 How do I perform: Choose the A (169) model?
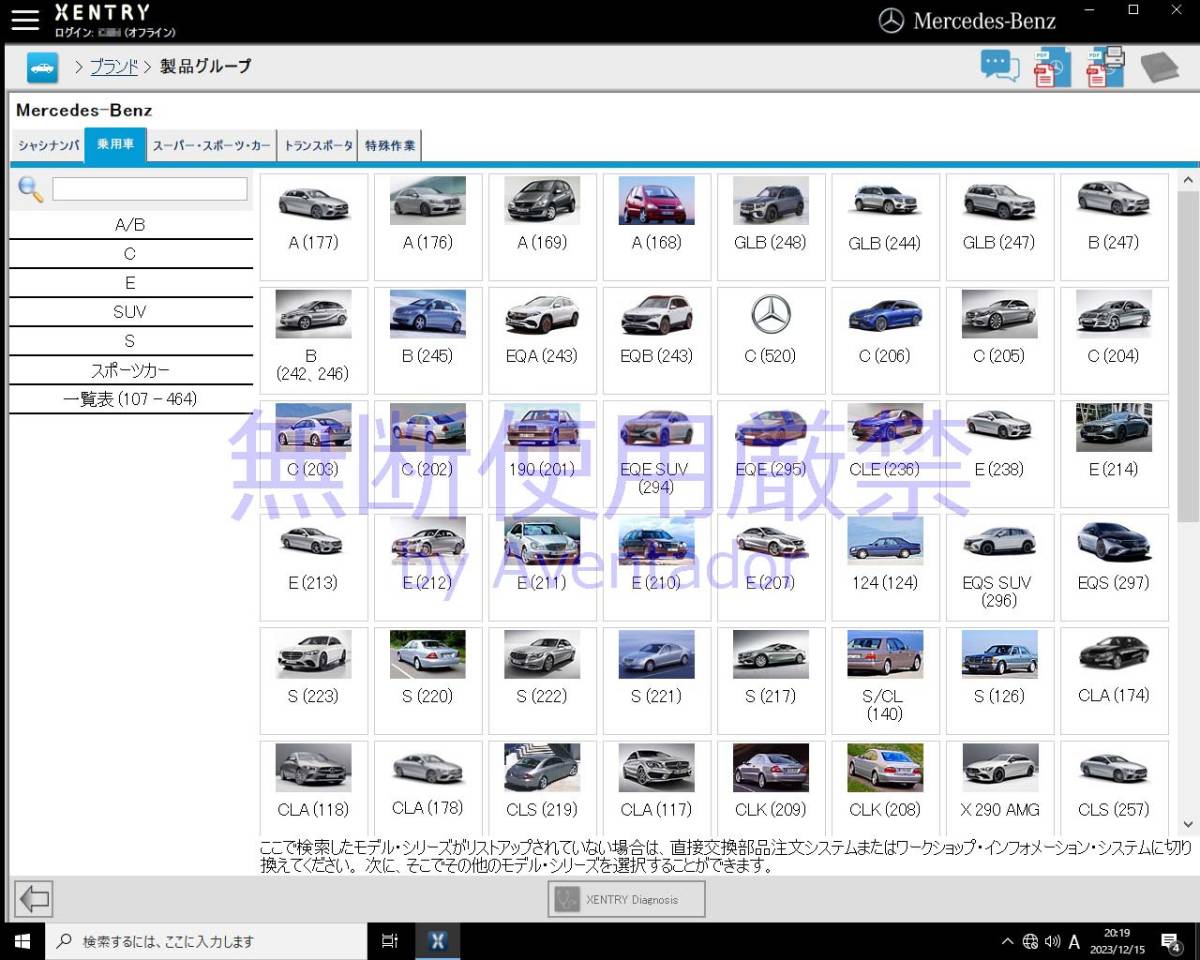click(542, 227)
